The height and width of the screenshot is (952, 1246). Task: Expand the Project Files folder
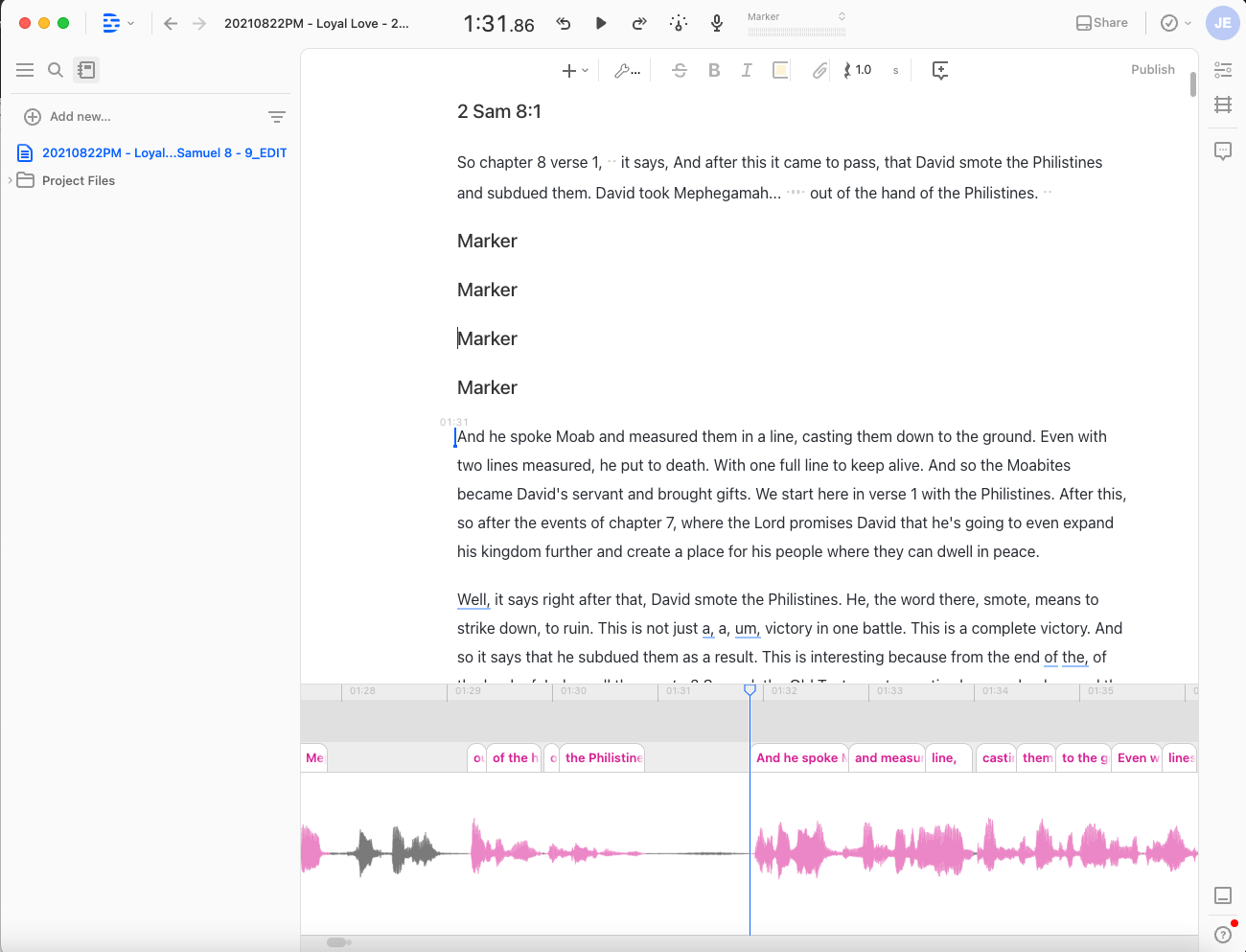point(11,180)
